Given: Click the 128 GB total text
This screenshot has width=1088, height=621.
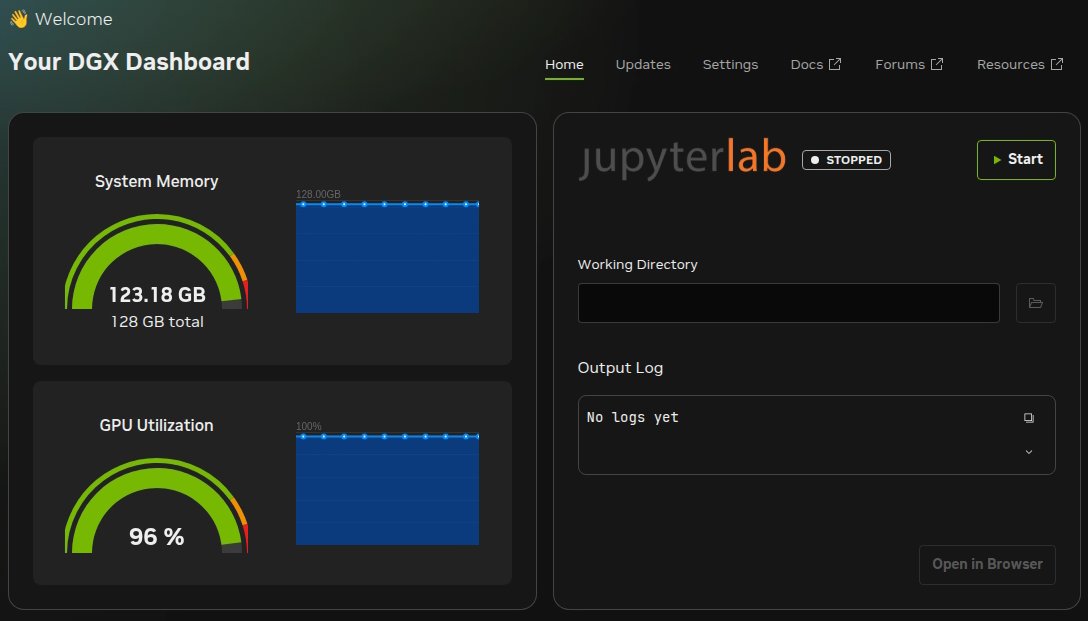Looking at the screenshot, I should [x=157, y=322].
